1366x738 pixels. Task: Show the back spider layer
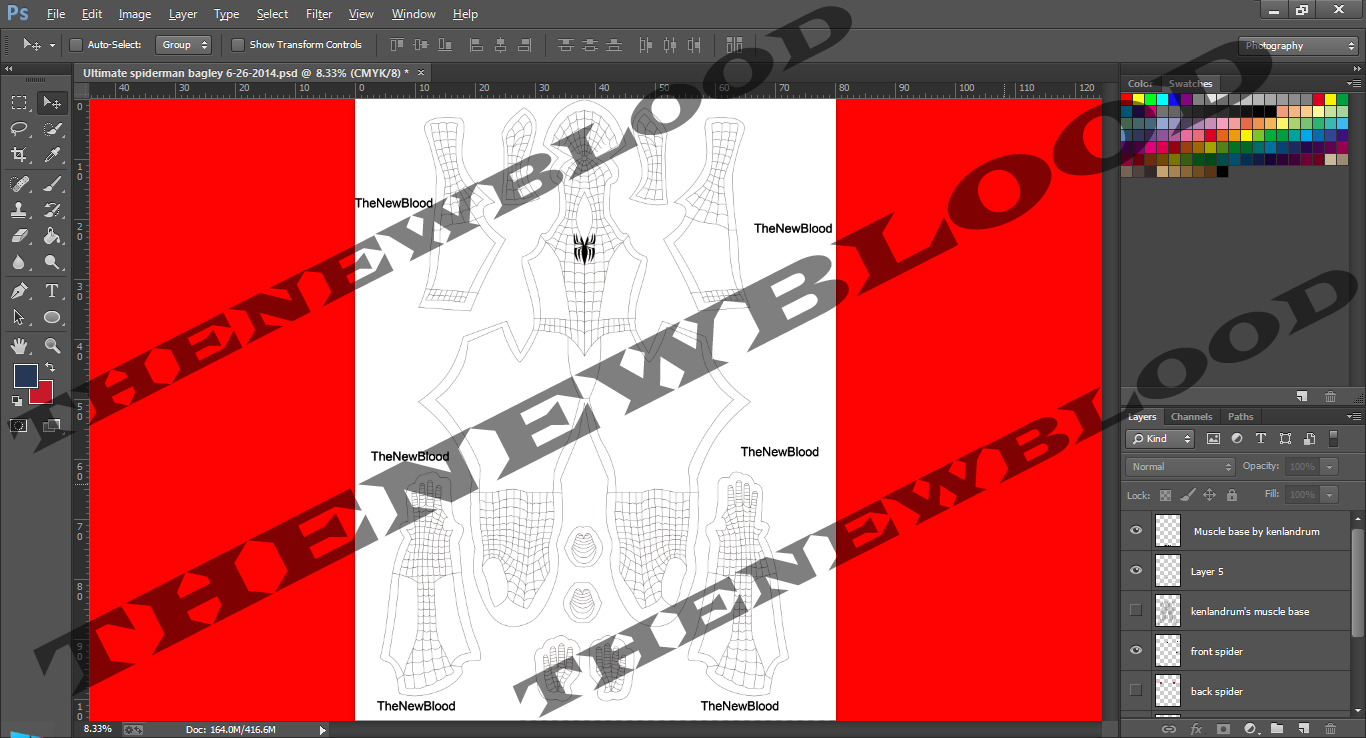1135,691
